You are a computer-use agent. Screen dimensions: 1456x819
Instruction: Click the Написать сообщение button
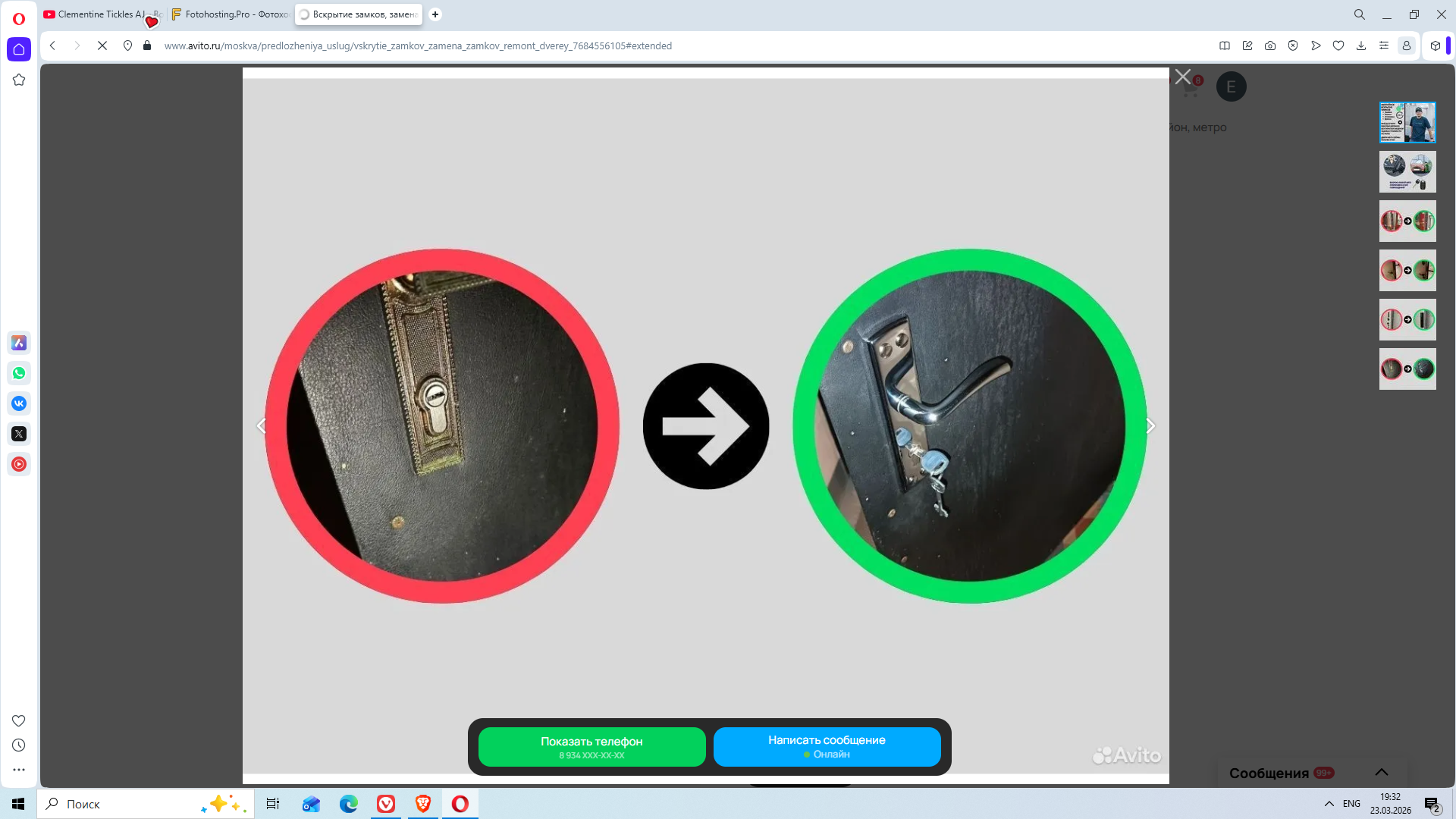click(827, 747)
